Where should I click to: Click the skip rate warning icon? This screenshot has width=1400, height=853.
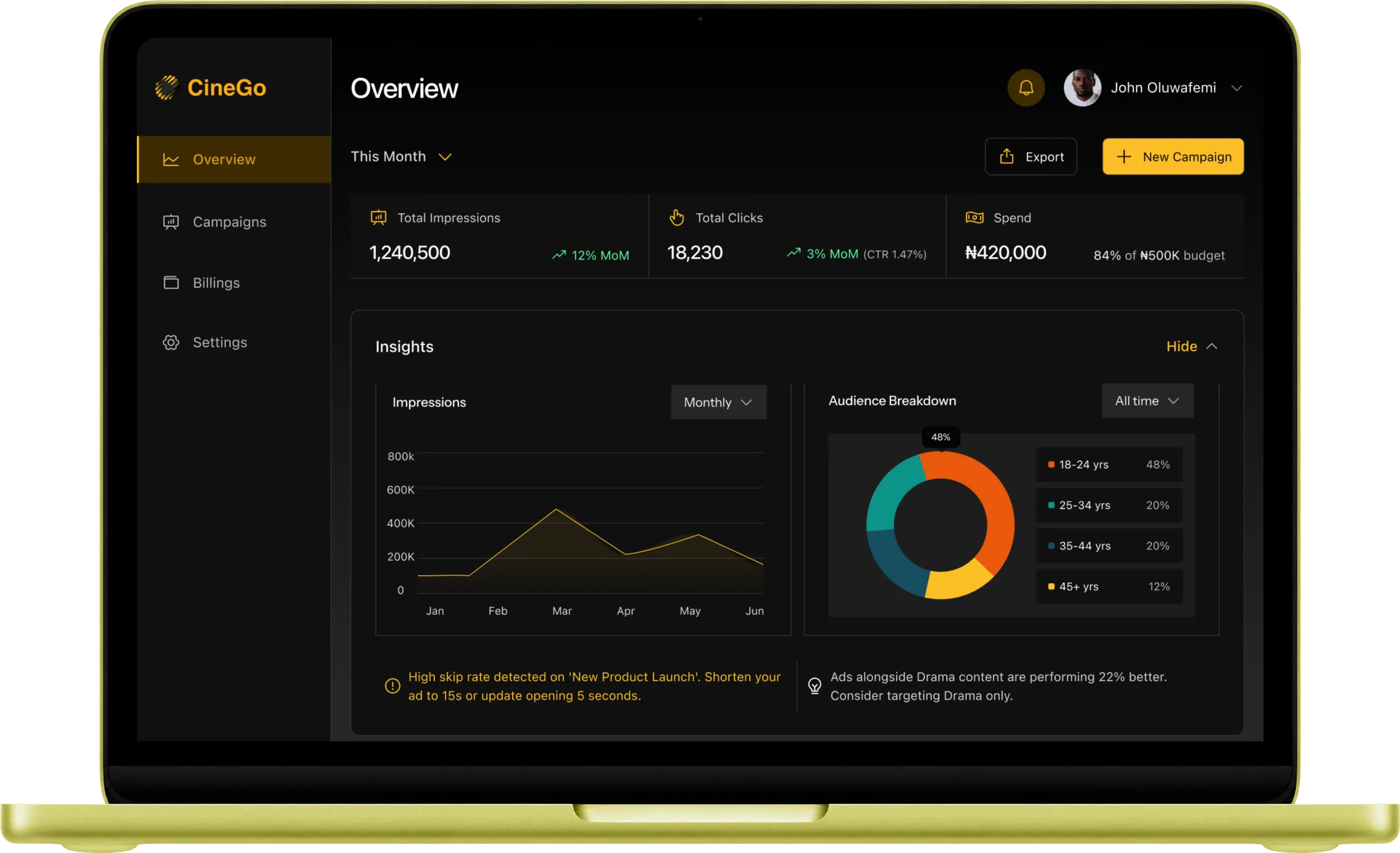pyautogui.click(x=393, y=686)
